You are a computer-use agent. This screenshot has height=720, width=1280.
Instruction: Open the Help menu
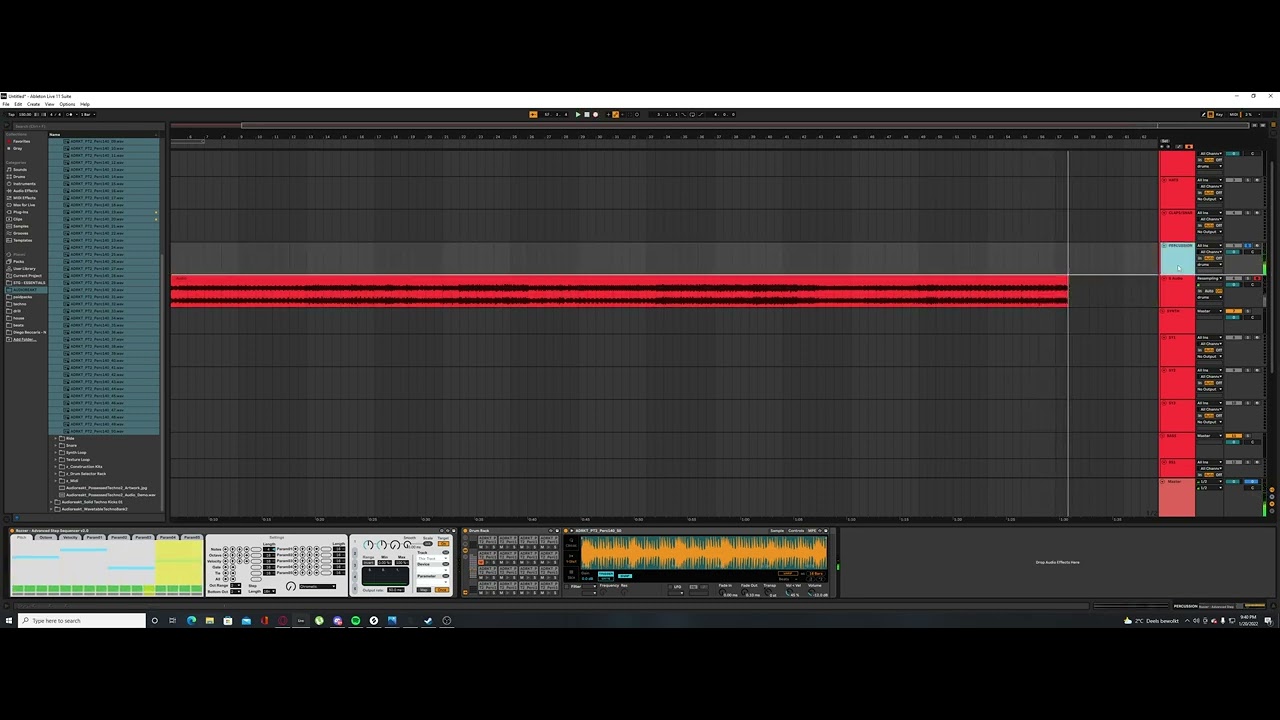click(x=85, y=104)
